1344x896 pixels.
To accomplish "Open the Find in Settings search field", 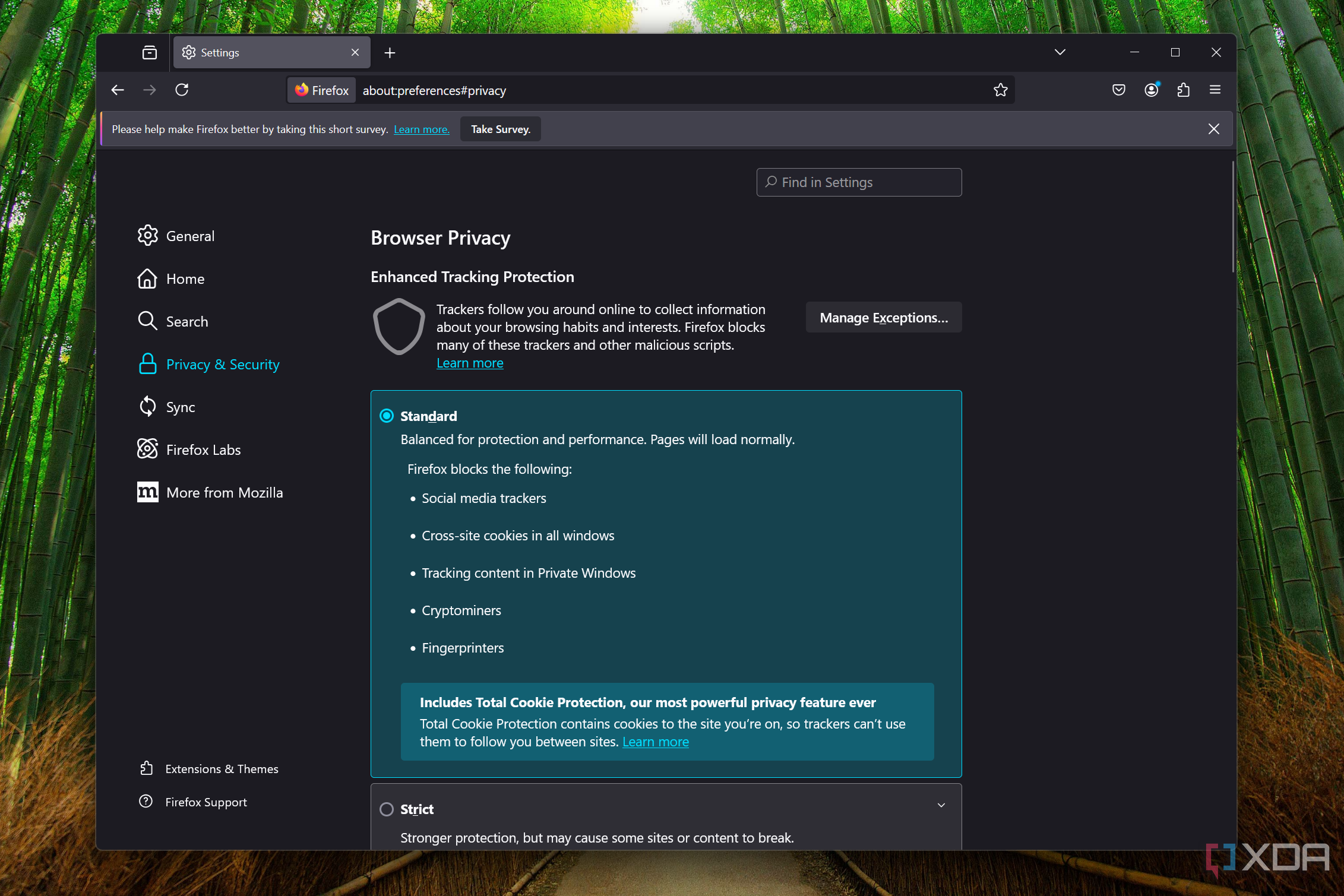I will [859, 181].
